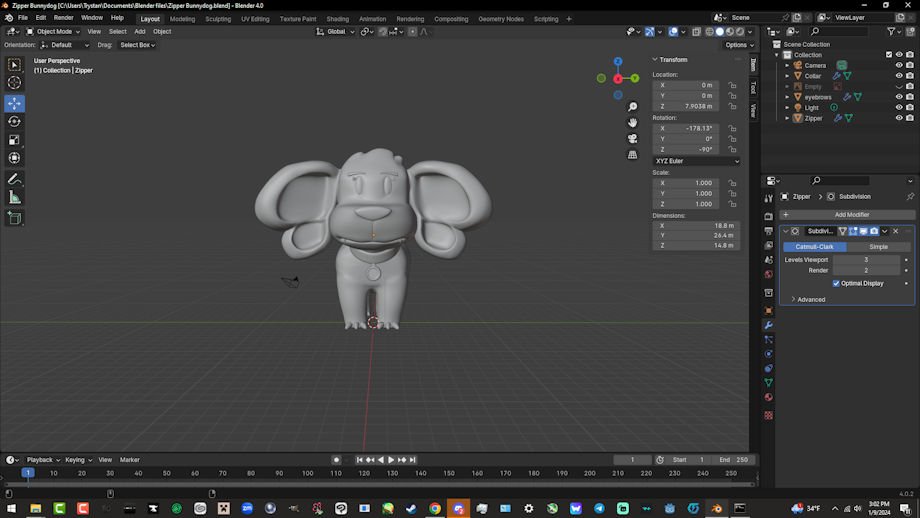Choose the Simple subdivision type
The image size is (920, 518).
pos(878,246)
